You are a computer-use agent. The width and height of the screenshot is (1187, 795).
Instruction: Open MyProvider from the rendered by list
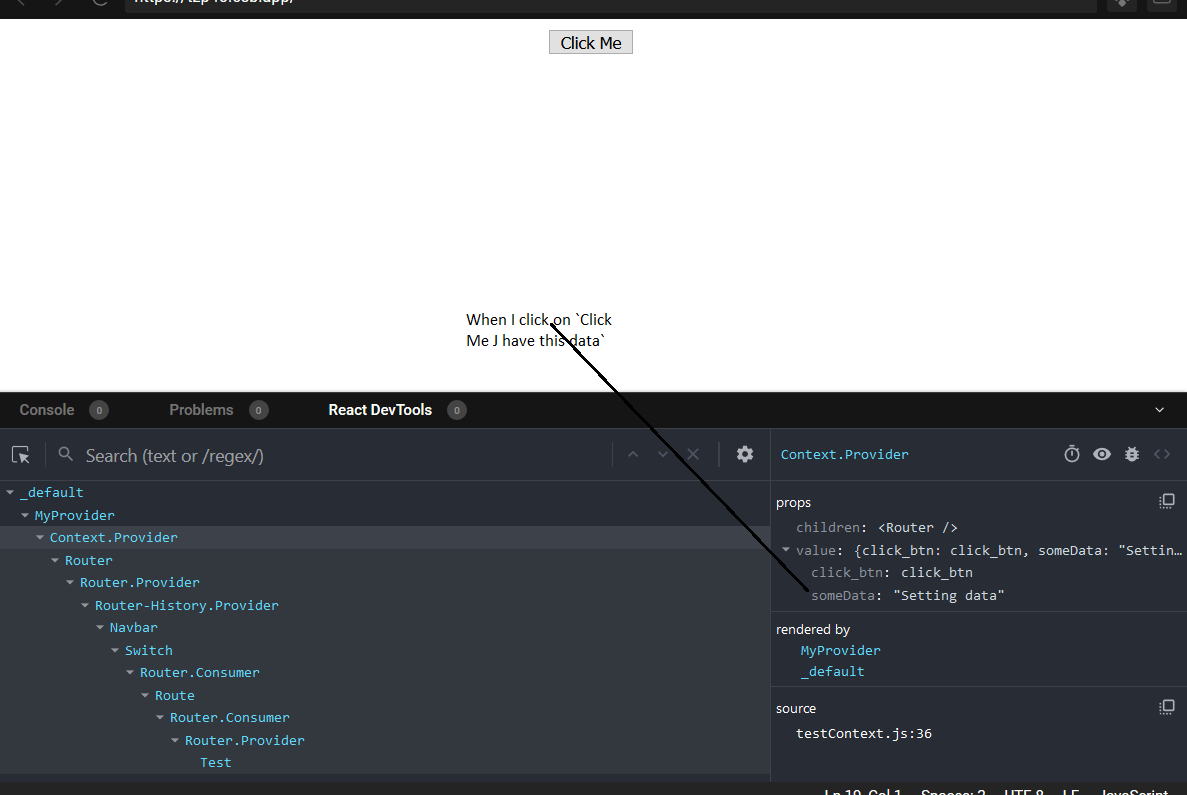click(840, 650)
